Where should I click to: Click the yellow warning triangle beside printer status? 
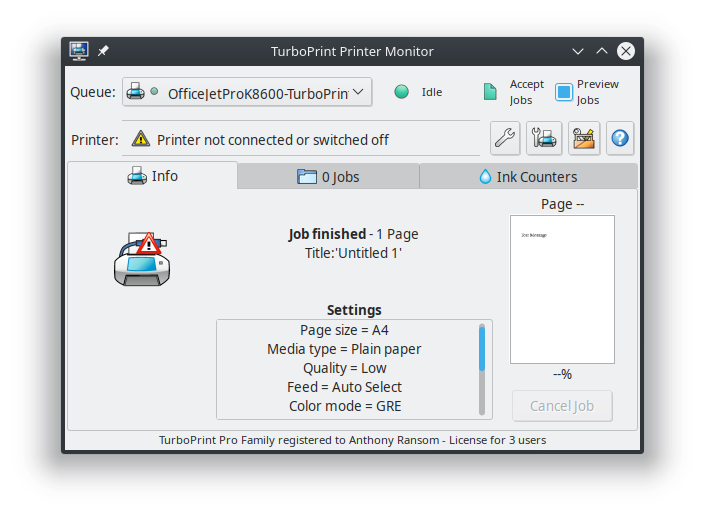coord(141,140)
